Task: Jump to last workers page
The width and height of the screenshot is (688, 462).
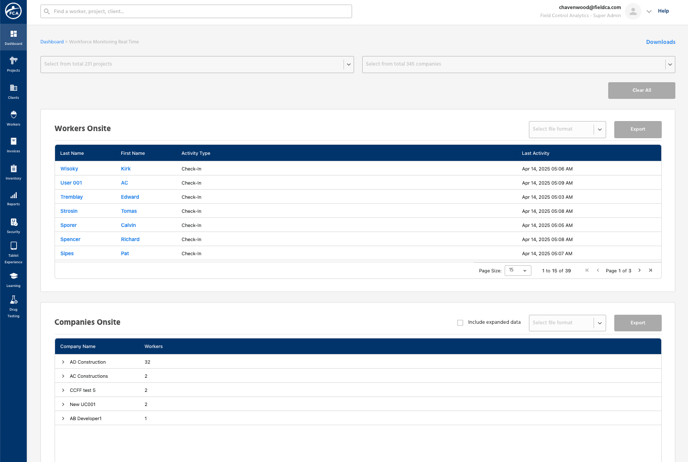Action: pyautogui.click(x=650, y=270)
